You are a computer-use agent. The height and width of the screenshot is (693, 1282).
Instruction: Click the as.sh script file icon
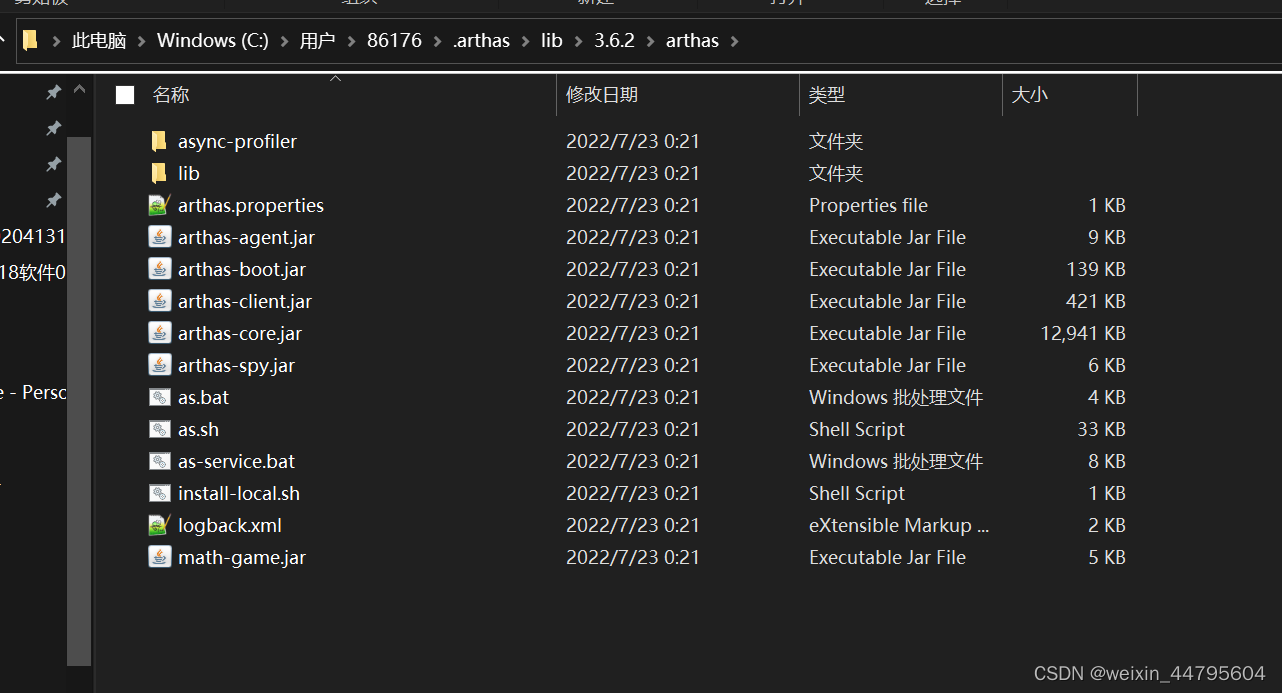point(159,429)
